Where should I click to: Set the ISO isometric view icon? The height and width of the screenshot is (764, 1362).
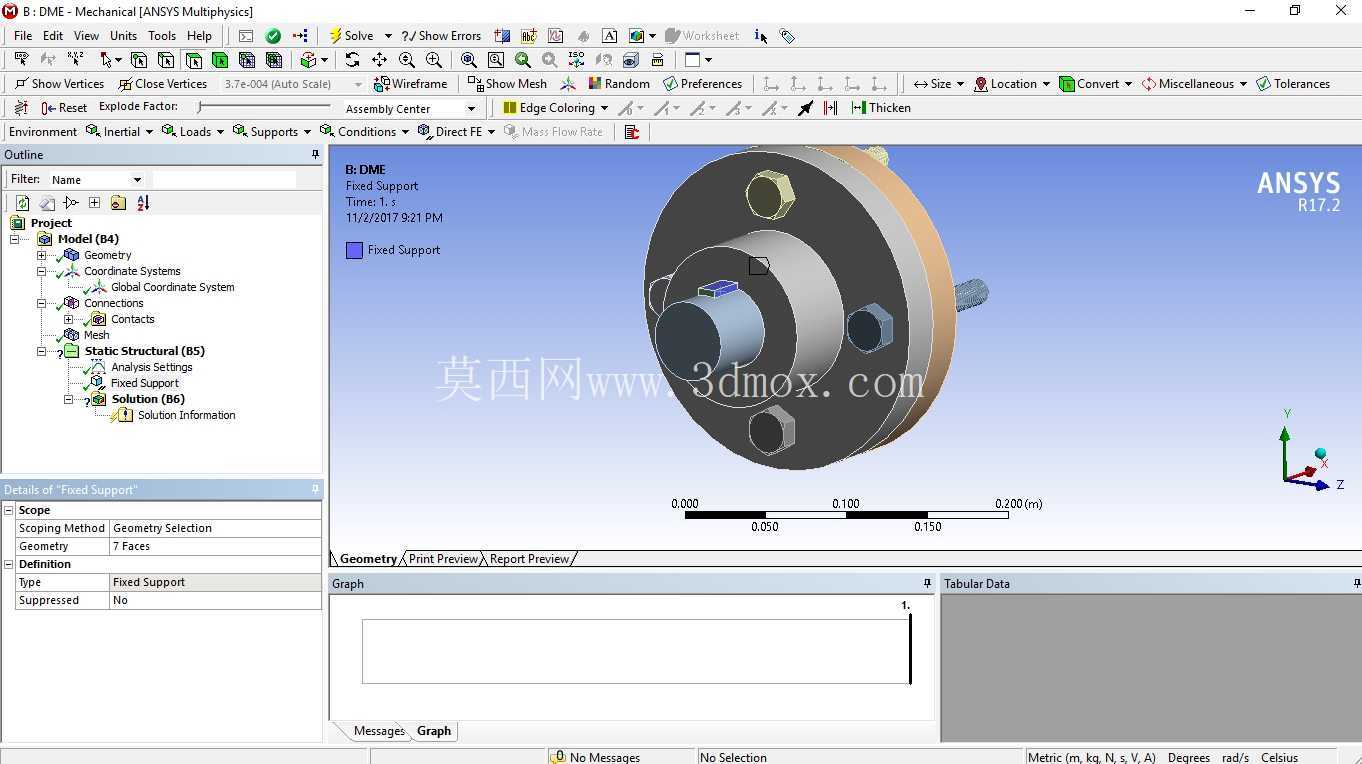576,60
